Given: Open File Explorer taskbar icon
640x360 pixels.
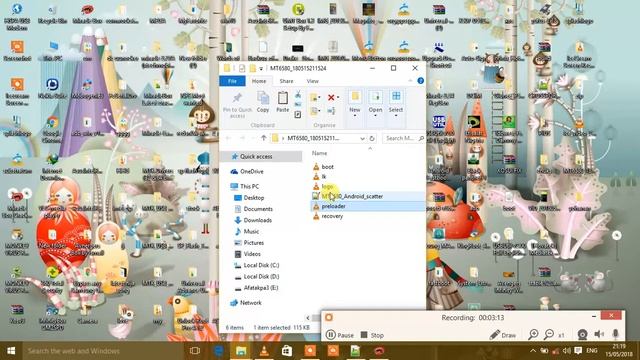Looking at the screenshot, I should tap(241, 351).
